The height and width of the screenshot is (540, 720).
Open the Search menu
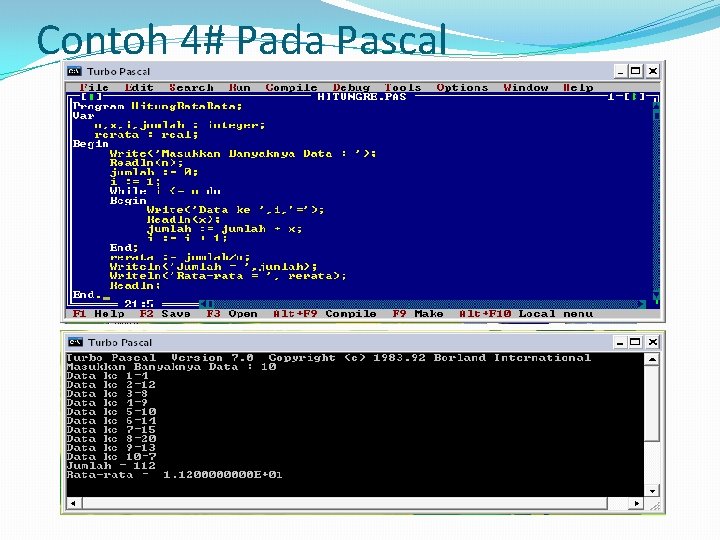(x=191, y=87)
